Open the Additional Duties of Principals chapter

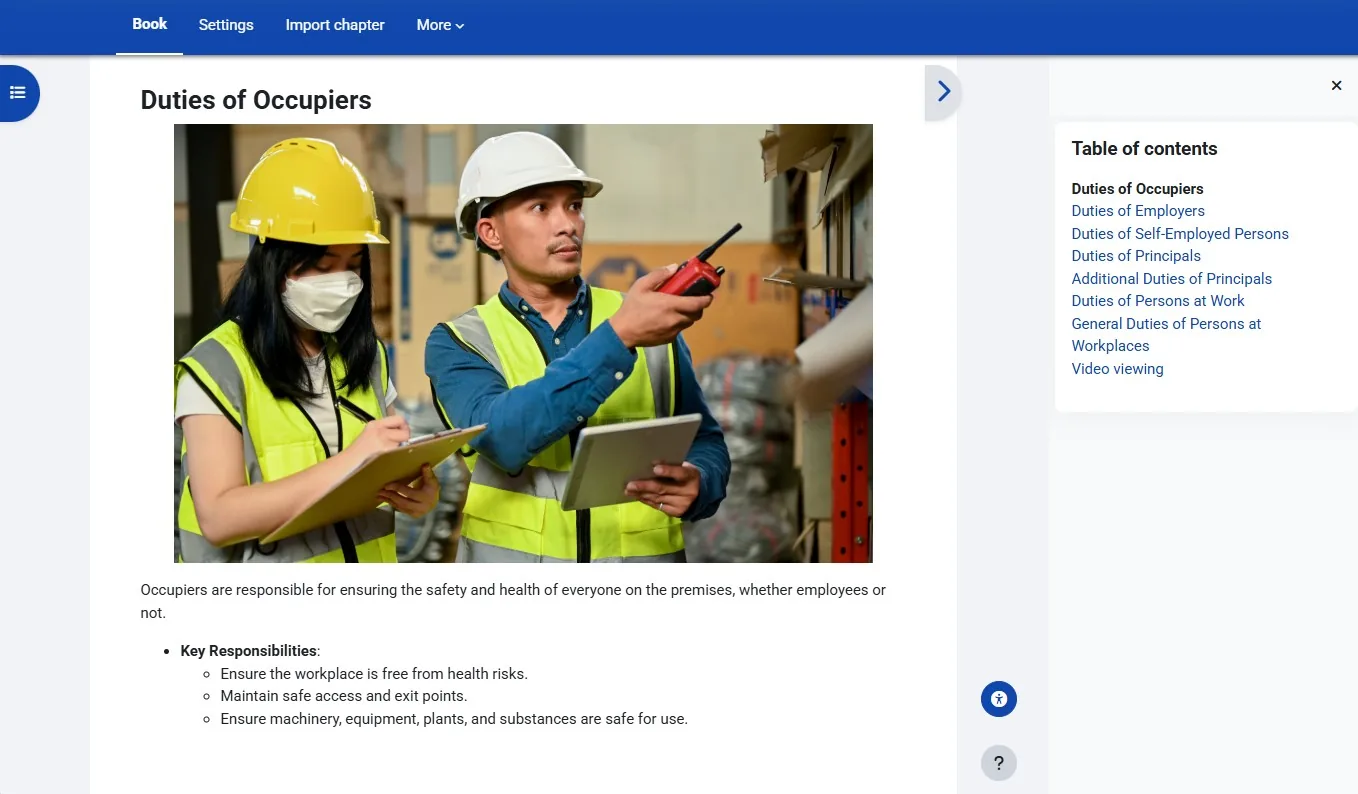click(x=1172, y=278)
